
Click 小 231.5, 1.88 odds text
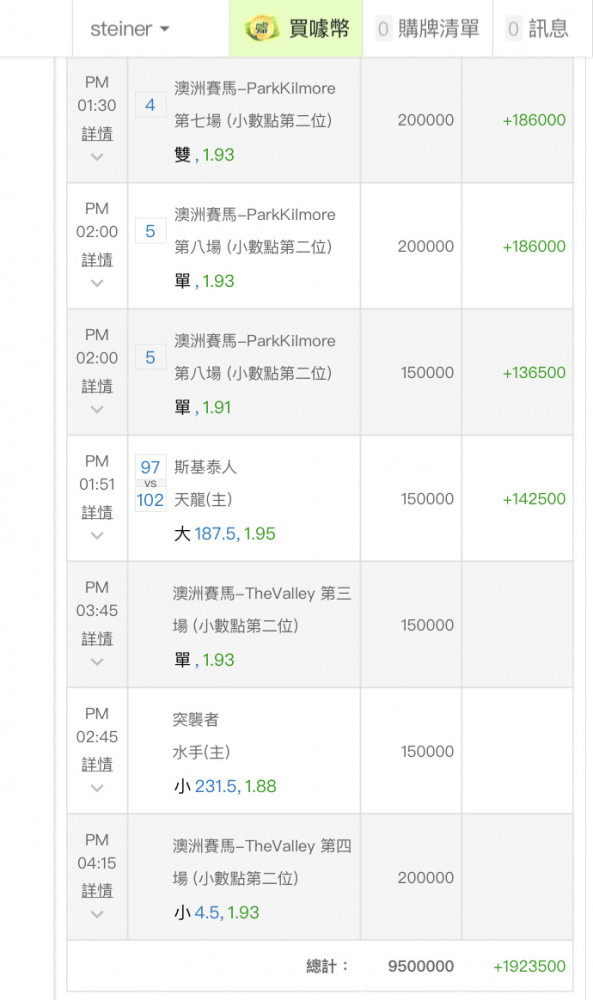(225, 786)
